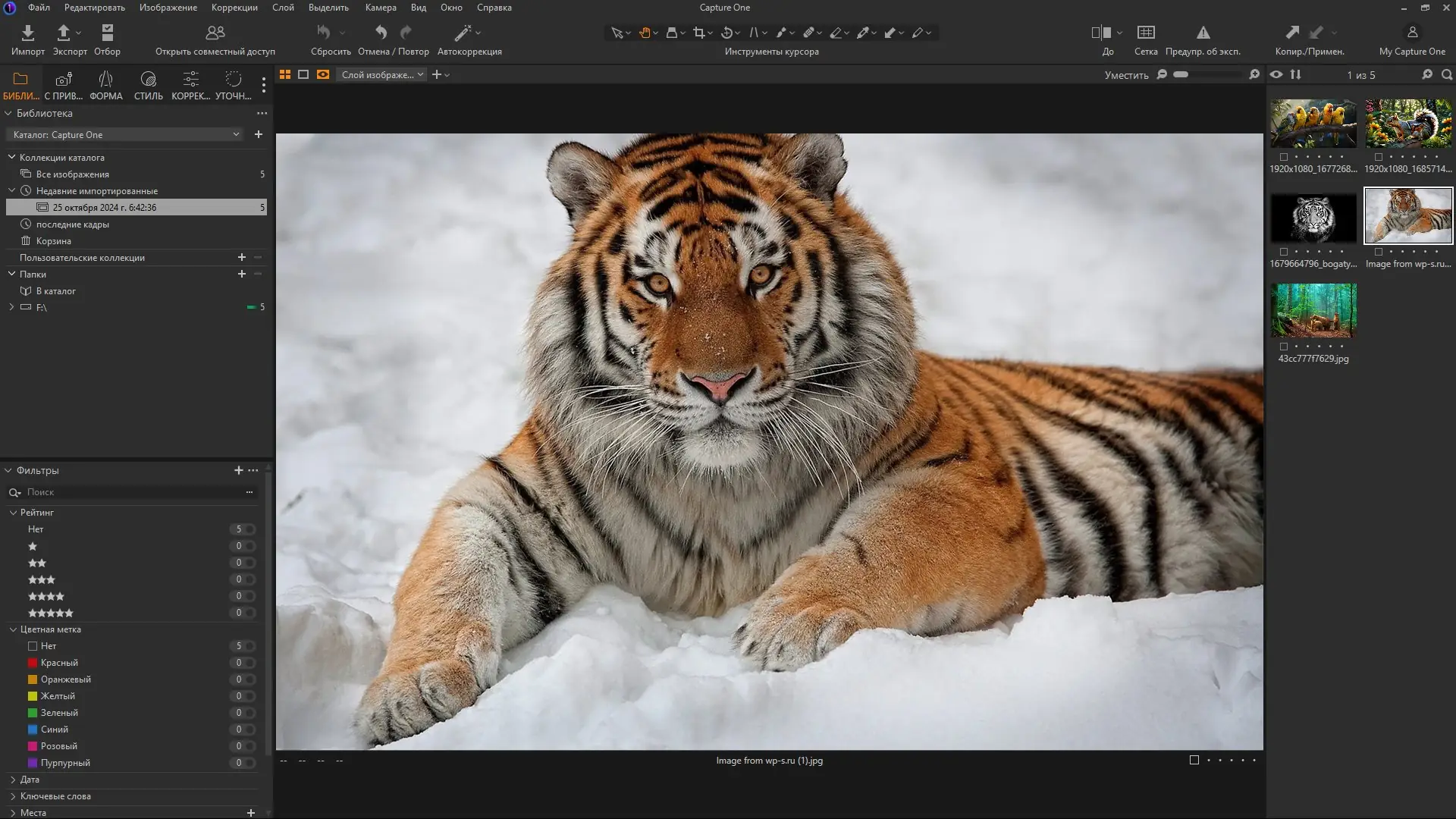Click the exposure warning icon
The width and height of the screenshot is (1456, 819).
pyautogui.click(x=1204, y=33)
